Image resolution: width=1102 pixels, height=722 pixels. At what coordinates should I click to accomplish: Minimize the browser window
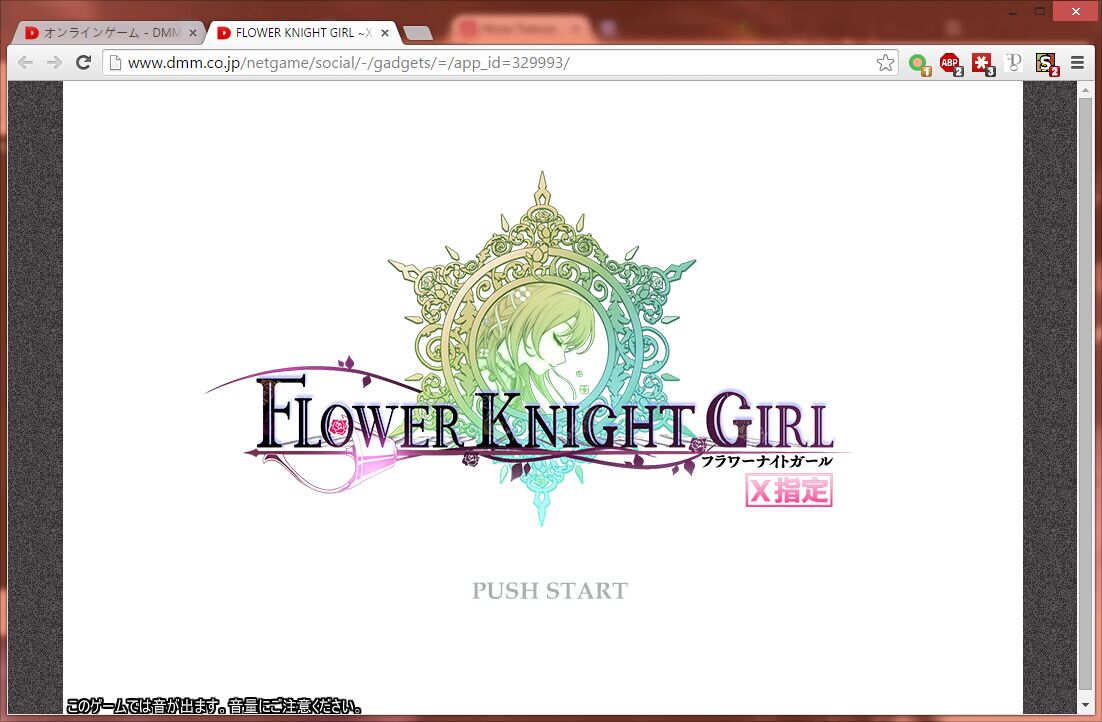[x=1013, y=12]
